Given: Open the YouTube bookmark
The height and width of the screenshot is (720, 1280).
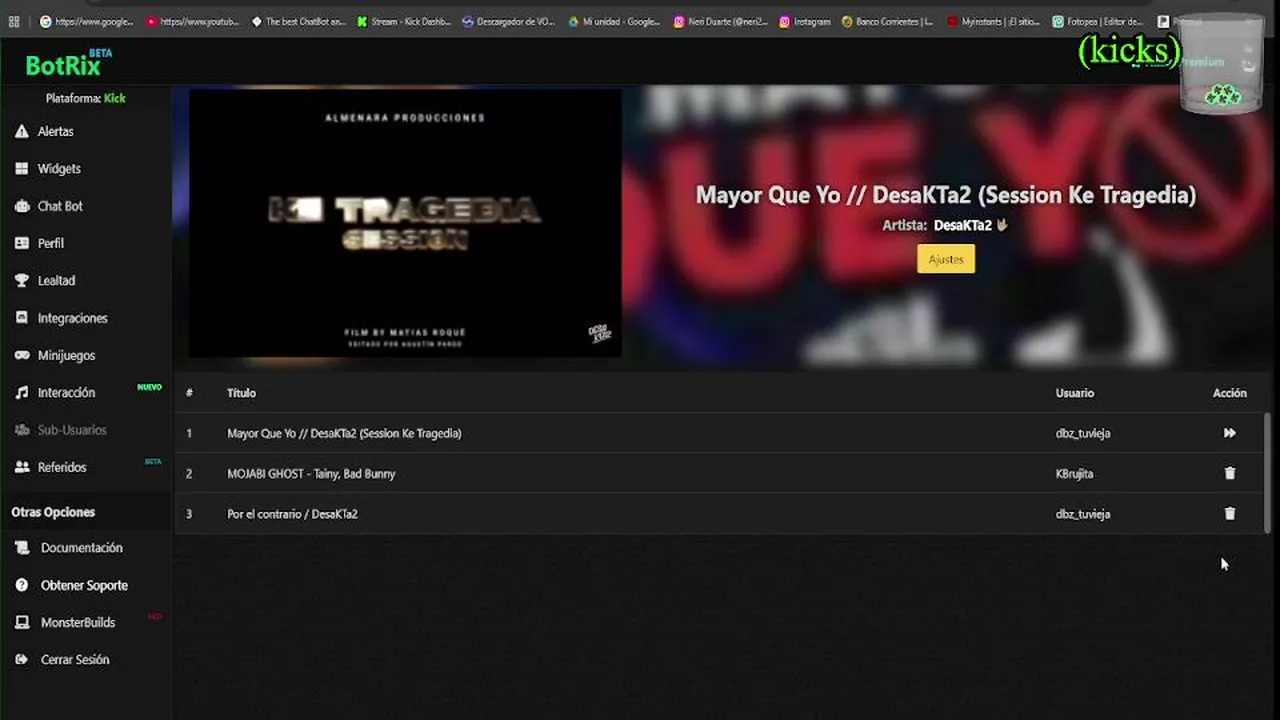Looking at the screenshot, I should (x=193, y=21).
